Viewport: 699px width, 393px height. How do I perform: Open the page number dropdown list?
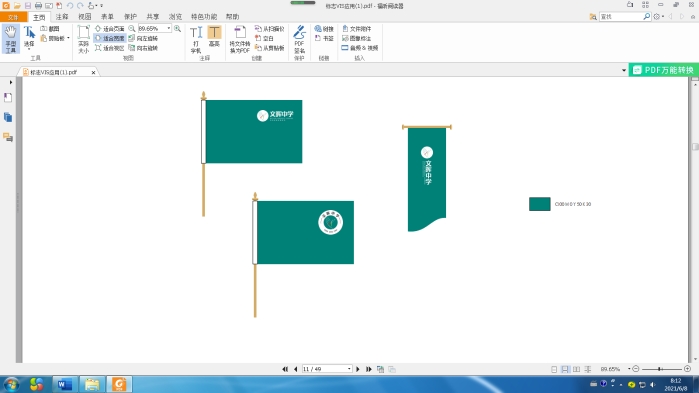click(349, 369)
